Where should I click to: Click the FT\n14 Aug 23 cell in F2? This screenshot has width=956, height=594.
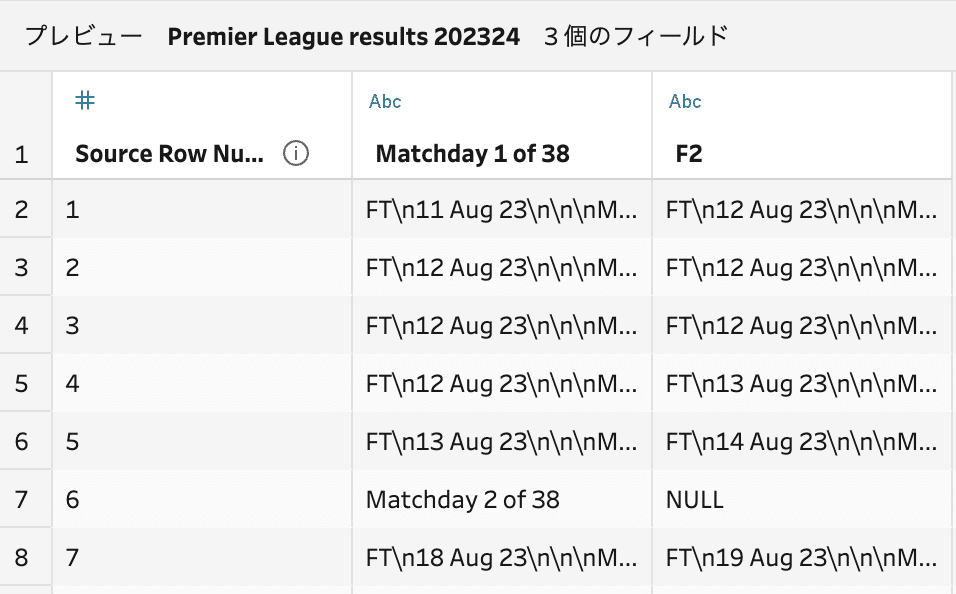802,442
